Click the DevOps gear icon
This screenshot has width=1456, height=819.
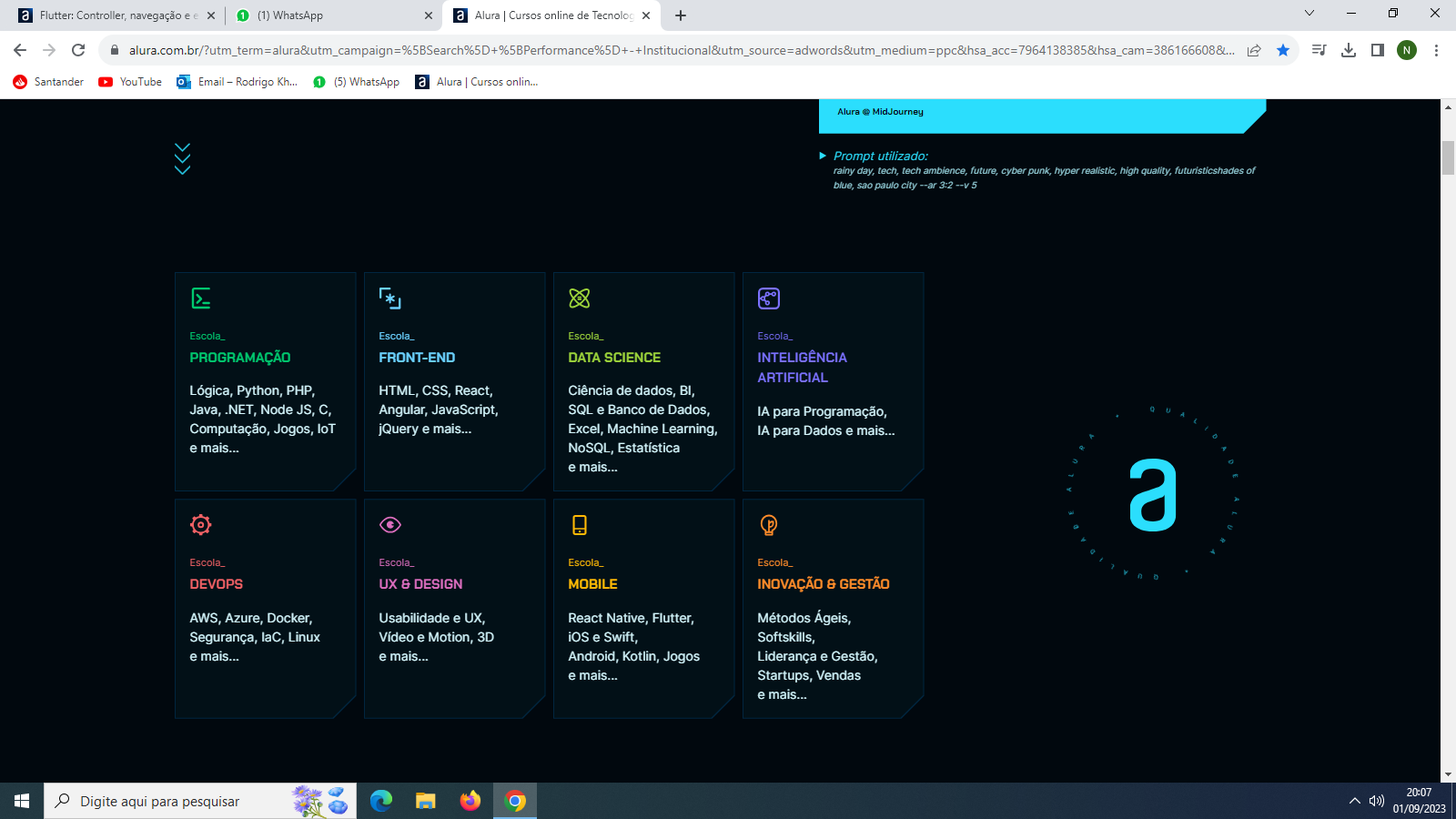tap(201, 525)
